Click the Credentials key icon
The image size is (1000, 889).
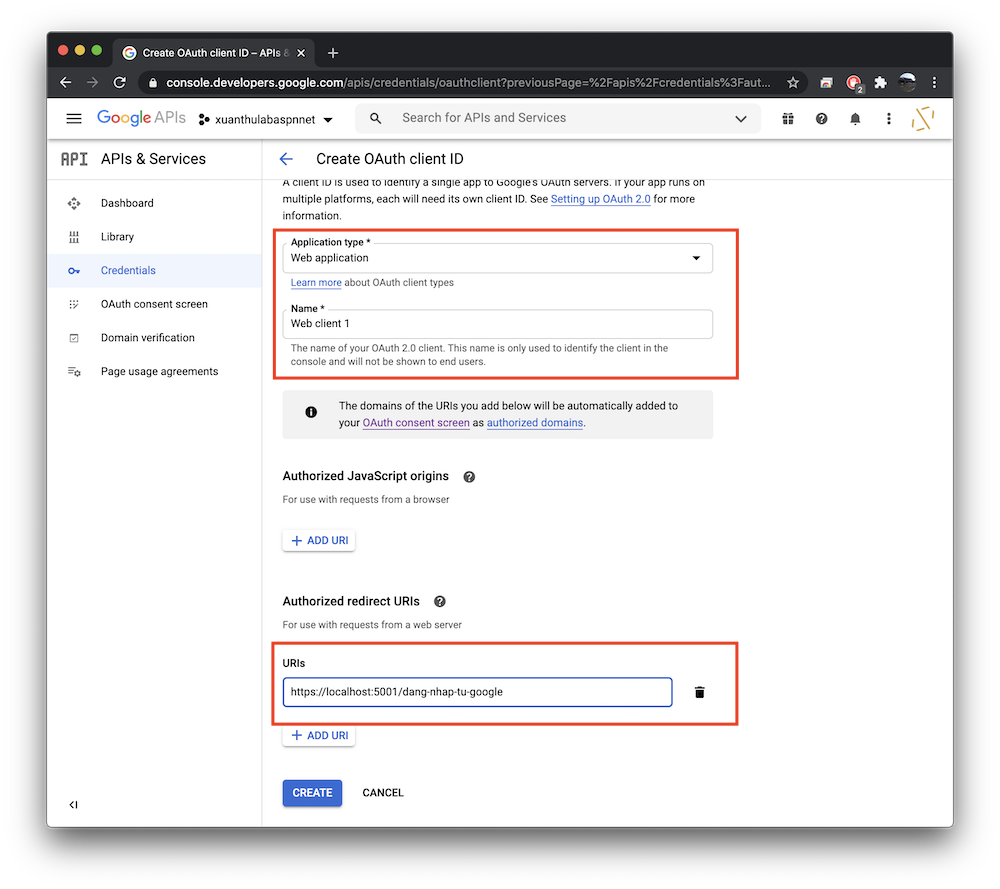[x=74, y=271]
